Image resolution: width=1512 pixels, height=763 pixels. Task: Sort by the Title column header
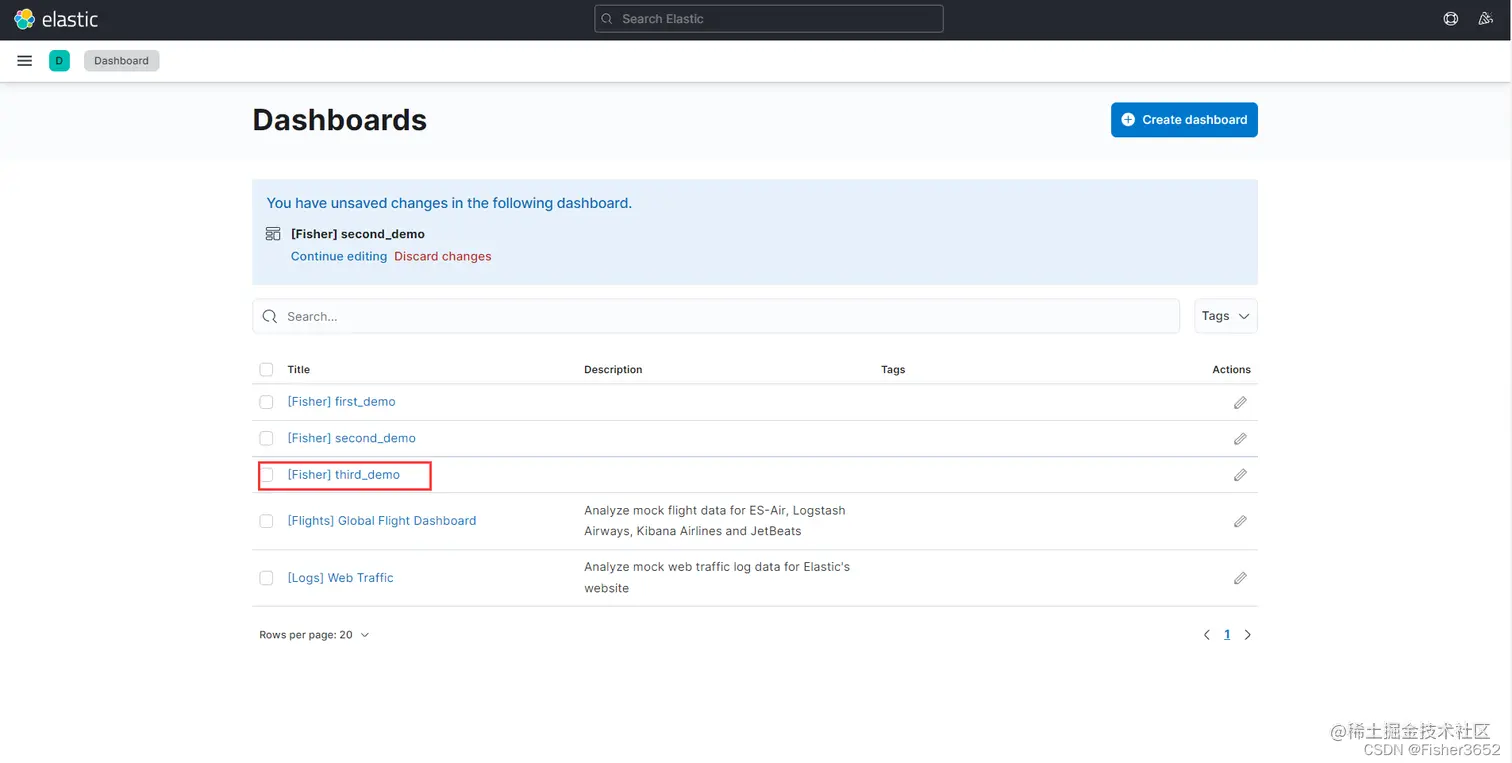pos(299,370)
